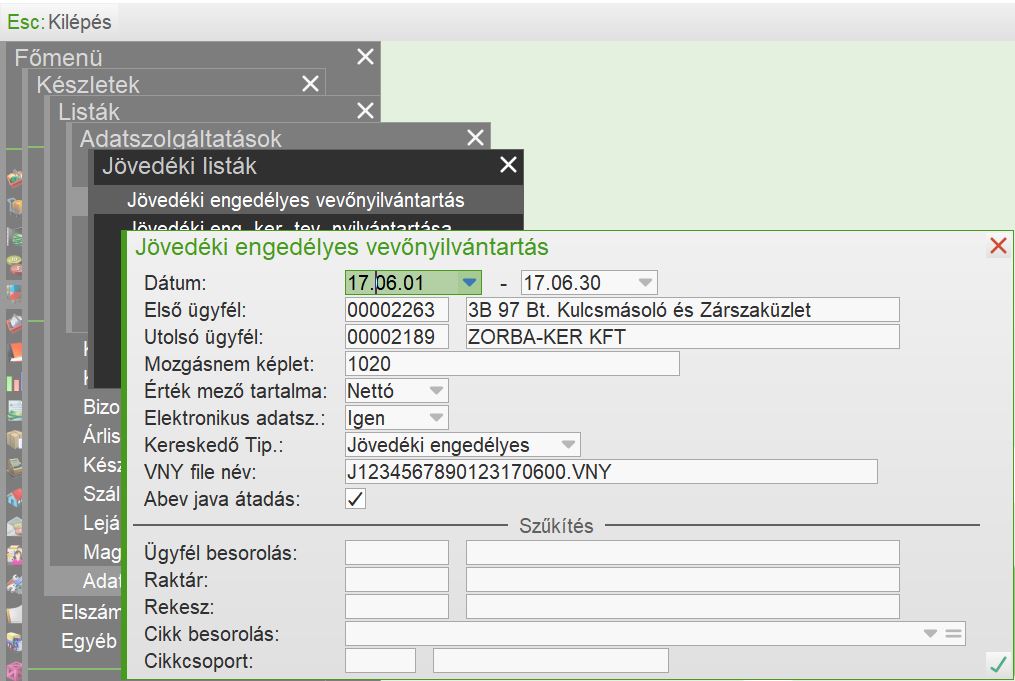Viewport: 1015px width, 681px height.
Task: Close the Jövedéki listák menu window
Action: pos(509,165)
